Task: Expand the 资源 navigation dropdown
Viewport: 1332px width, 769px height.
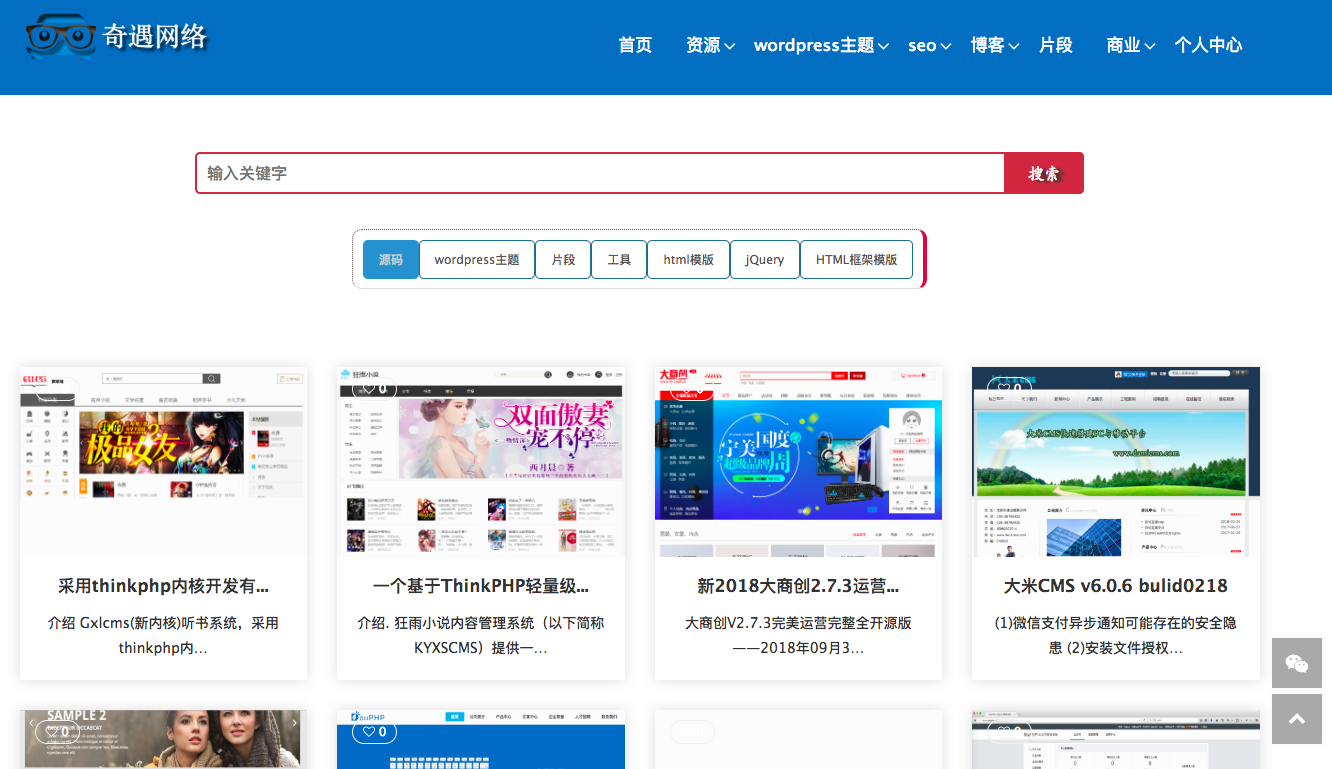Action: coord(704,45)
